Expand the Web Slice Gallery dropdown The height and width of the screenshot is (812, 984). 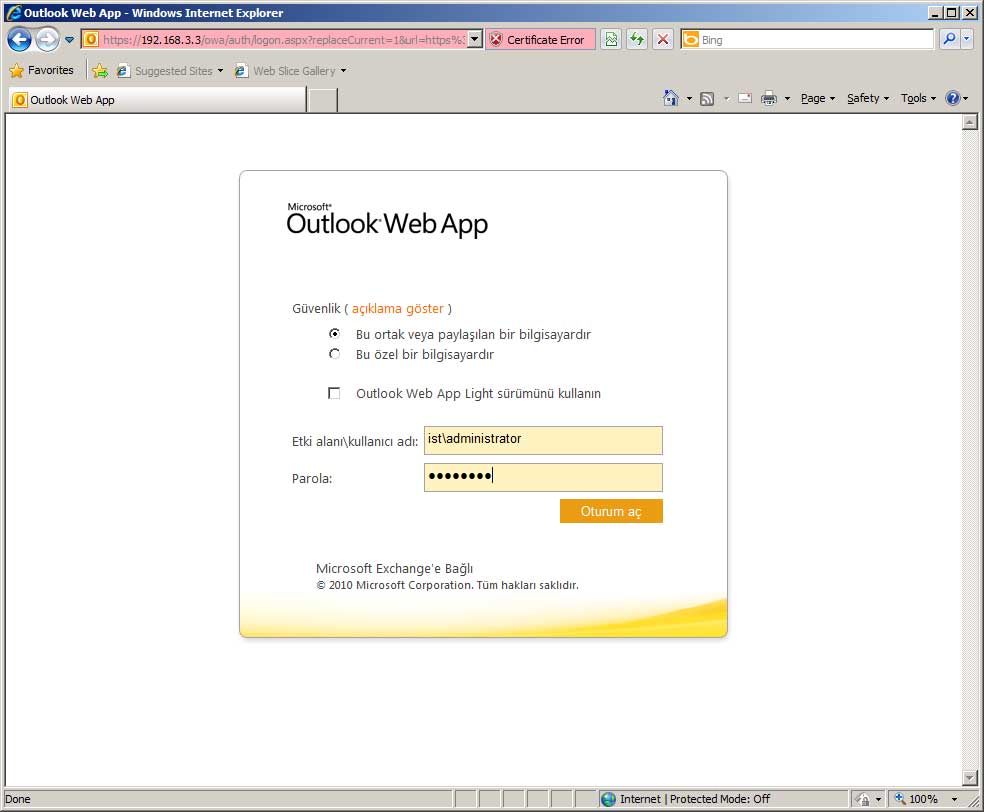pos(343,71)
